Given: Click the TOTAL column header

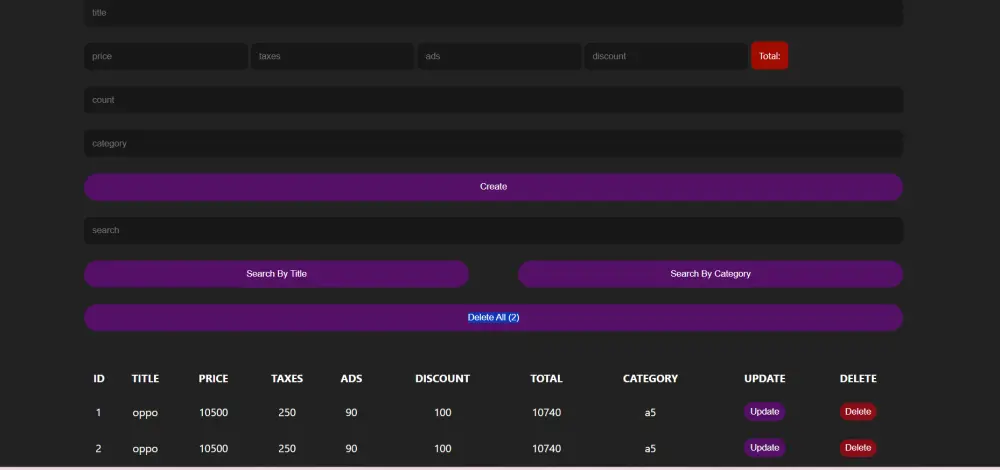Looking at the screenshot, I should pos(547,379).
